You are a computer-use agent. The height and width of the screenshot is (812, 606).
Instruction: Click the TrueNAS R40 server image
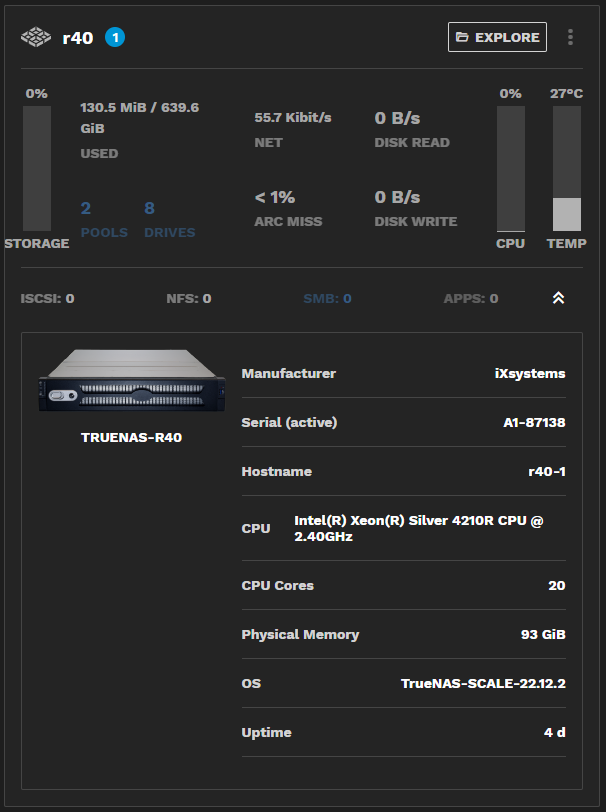pos(131,381)
